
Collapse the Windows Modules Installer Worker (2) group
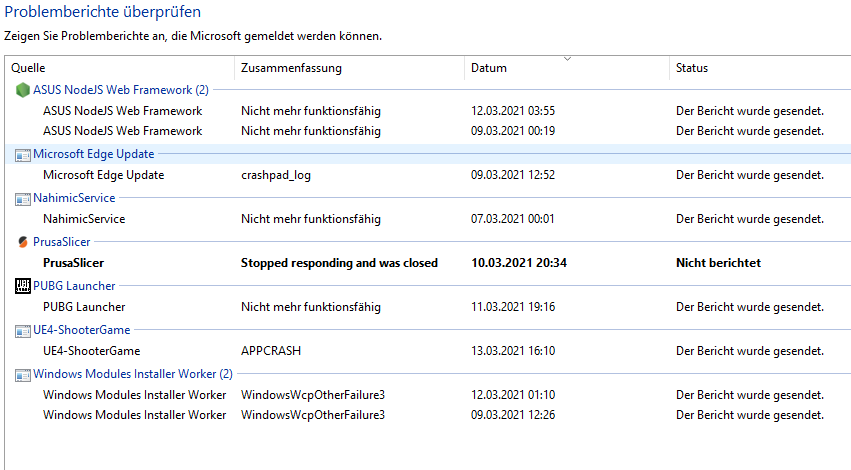tap(132, 374)
